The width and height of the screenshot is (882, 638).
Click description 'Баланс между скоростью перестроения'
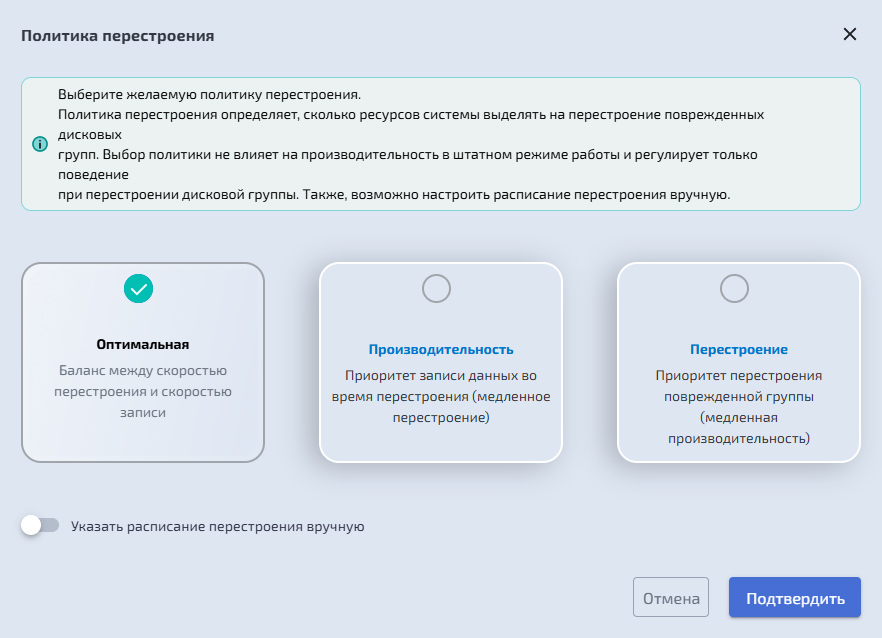(143, 391)
